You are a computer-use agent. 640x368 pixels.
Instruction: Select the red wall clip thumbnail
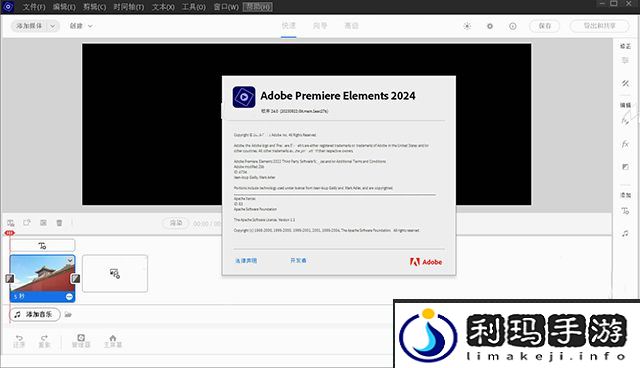(x=42, y=273)
